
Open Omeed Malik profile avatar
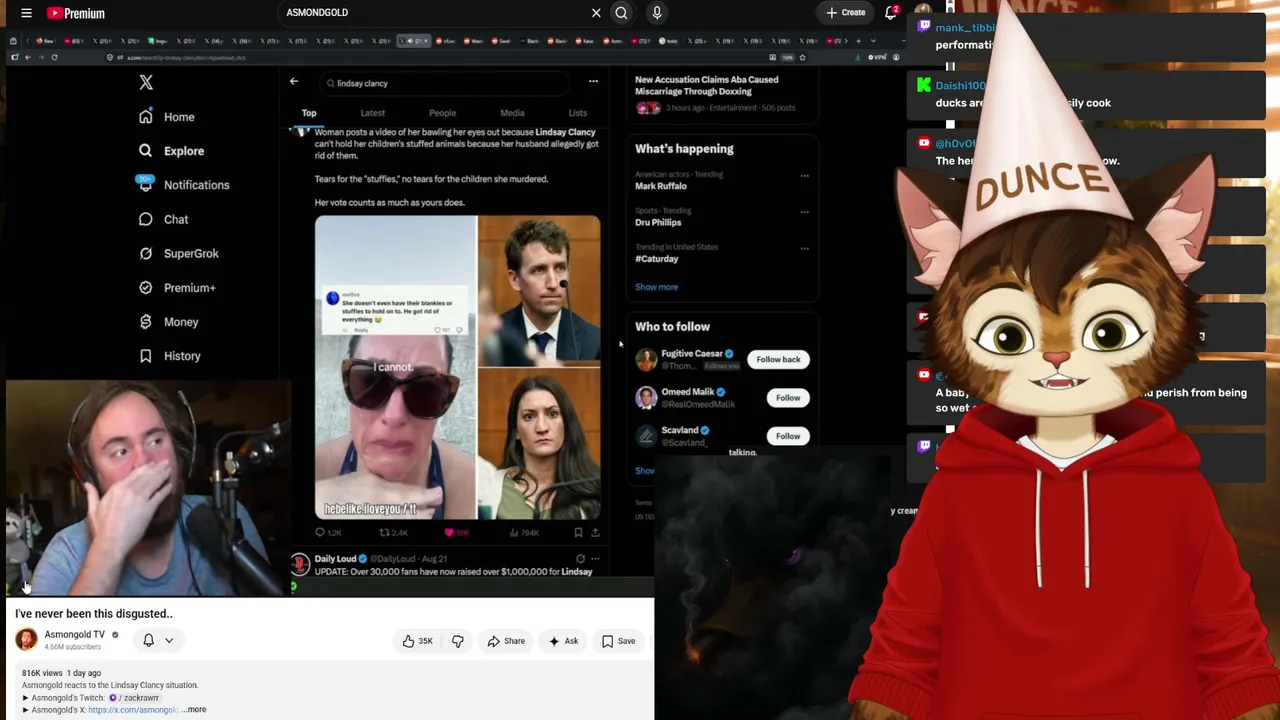[646, 398]
